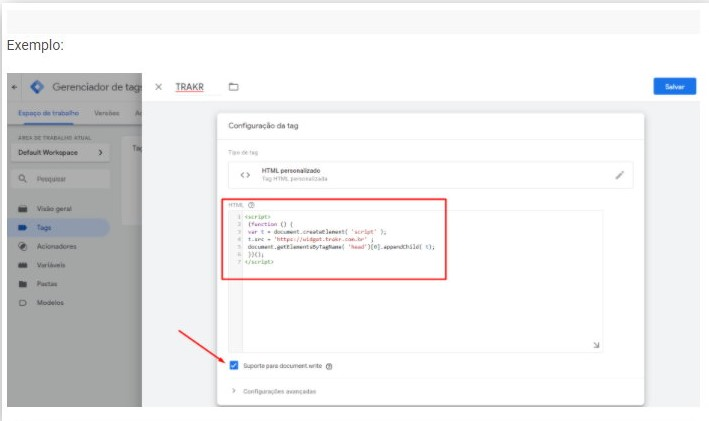Click the Pastas folder icon

(x=23, y=284)
